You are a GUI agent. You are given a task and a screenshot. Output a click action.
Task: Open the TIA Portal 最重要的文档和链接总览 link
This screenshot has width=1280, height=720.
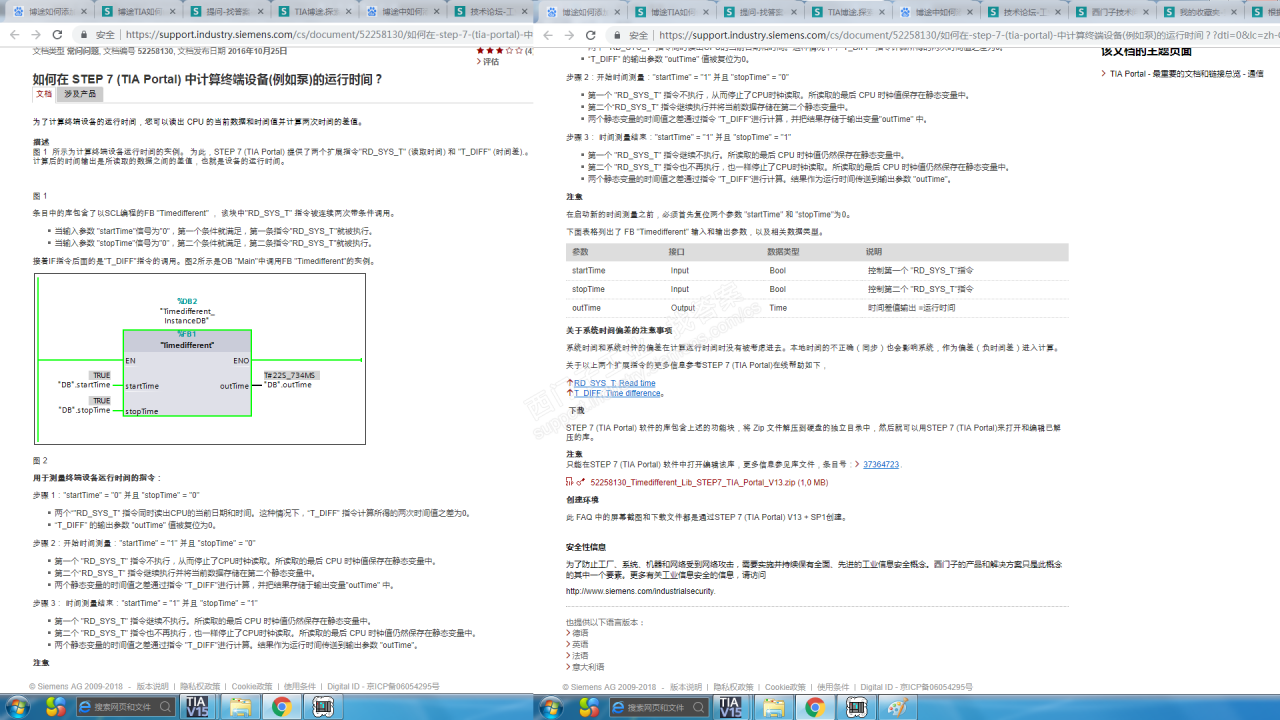tap(1186, 74)
